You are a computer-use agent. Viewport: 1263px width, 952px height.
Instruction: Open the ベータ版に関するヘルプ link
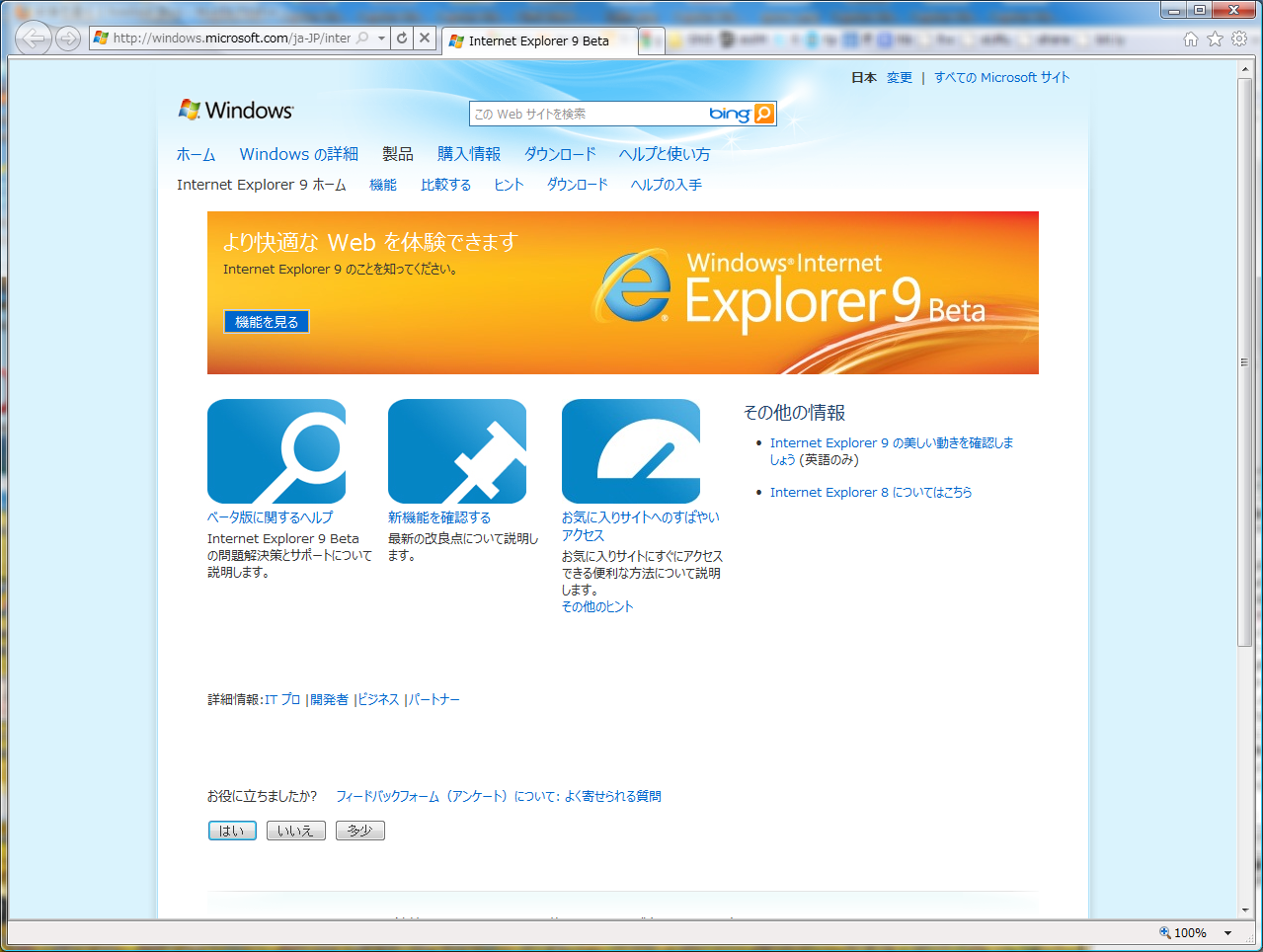point(271,517)
